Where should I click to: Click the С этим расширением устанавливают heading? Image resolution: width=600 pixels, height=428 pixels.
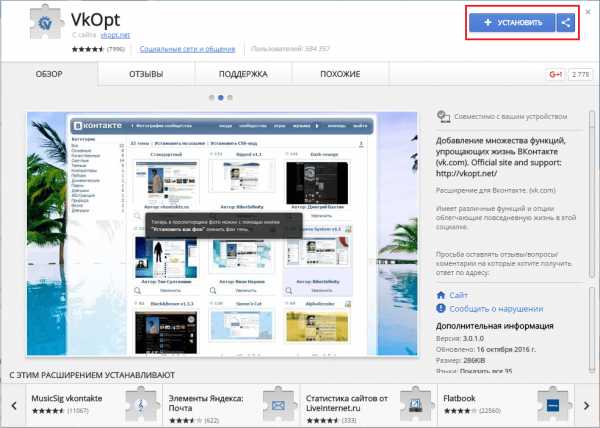click(92, 375)
